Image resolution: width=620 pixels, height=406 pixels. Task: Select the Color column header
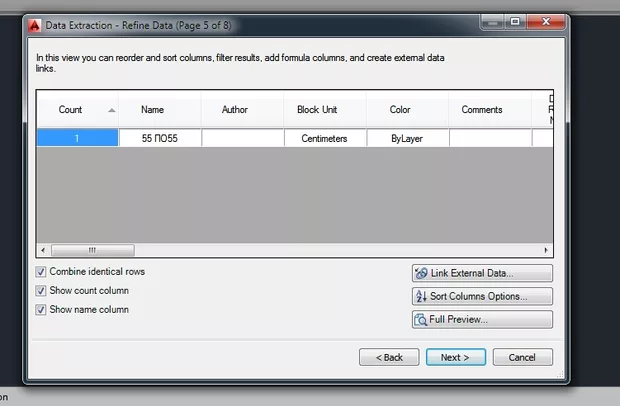pos(399,110)
